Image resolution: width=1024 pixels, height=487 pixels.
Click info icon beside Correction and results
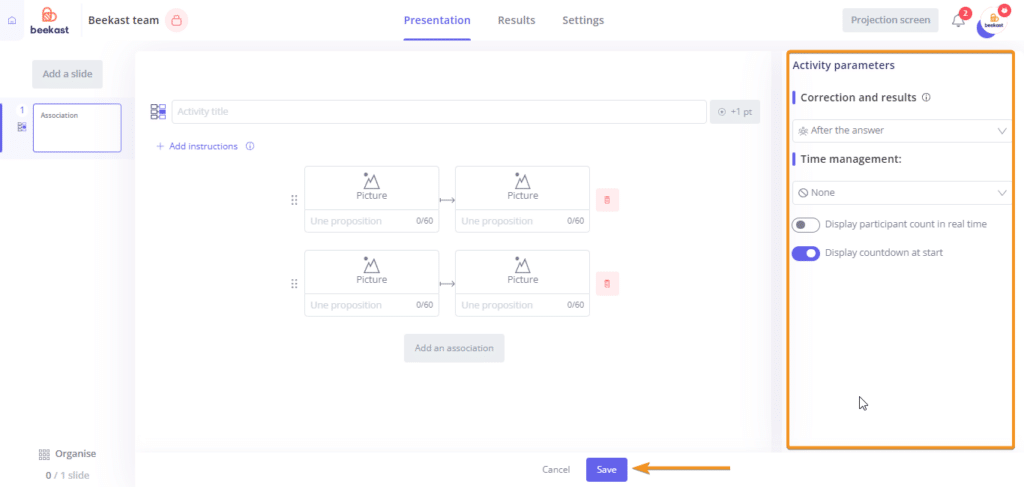[x=926, y=97]
